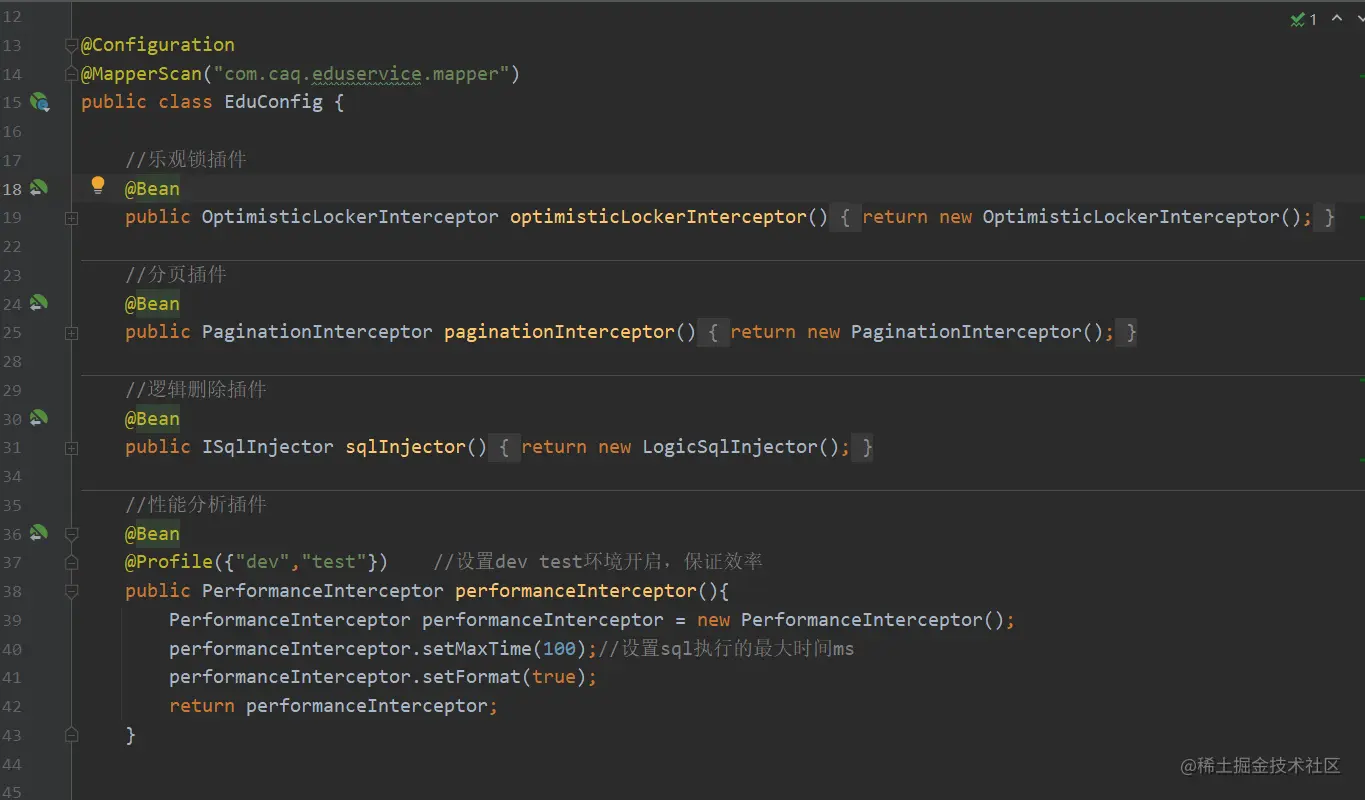Click the bean gutter icon on line 24
The image size is (1365, 800).
tap(39, 303)
